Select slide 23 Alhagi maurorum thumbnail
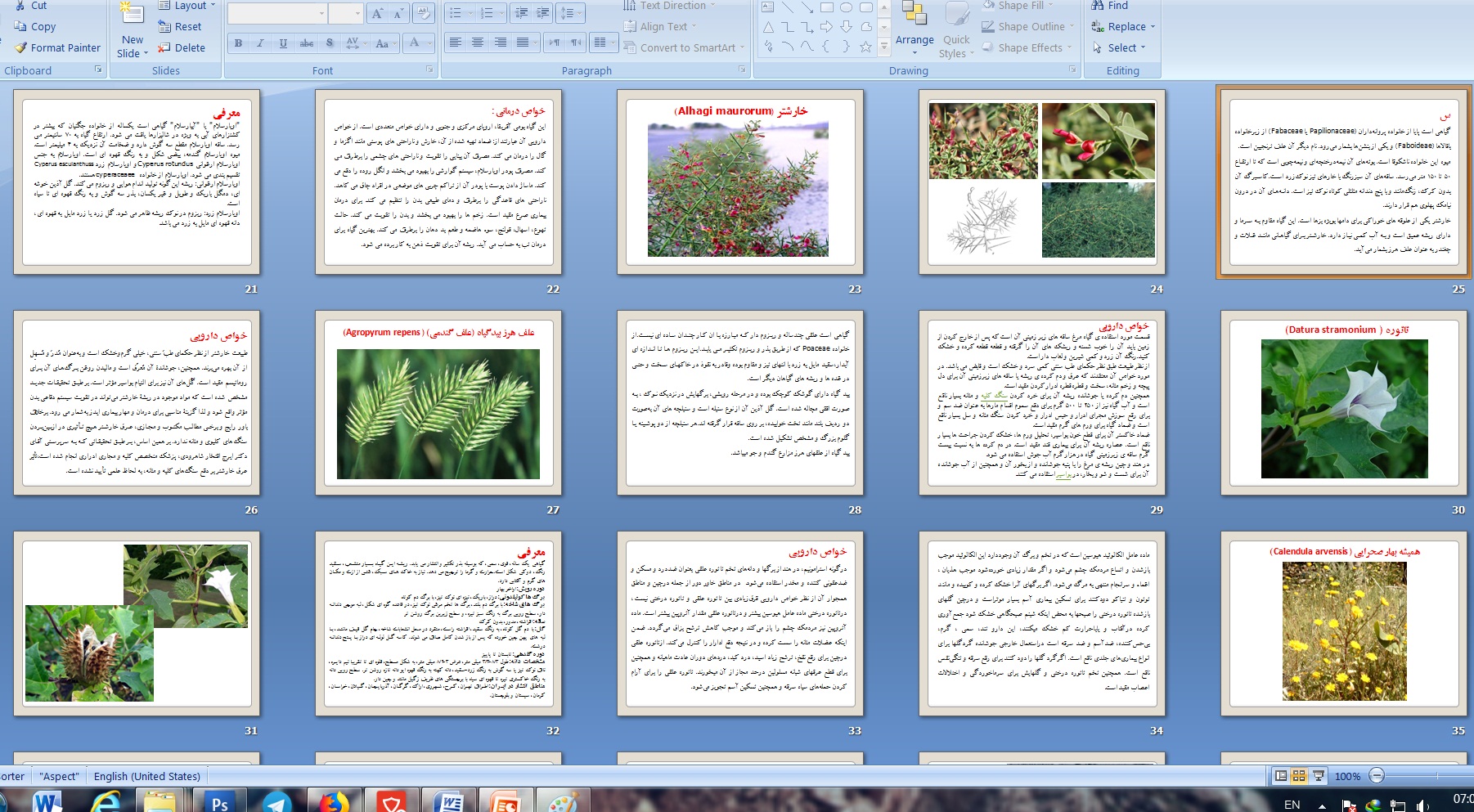Image resolution: width=1474 pixels, height=812 pixels. coord(740,182)
